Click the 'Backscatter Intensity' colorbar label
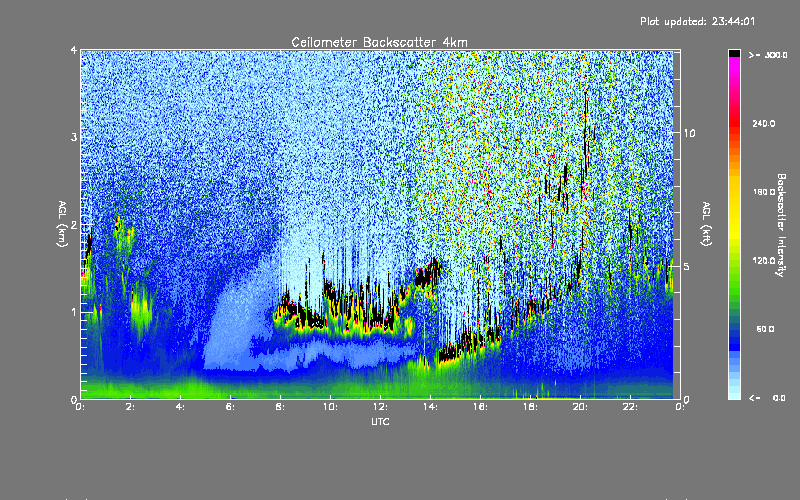The height and width of the screenshot is (500, 800). (781, 225)
